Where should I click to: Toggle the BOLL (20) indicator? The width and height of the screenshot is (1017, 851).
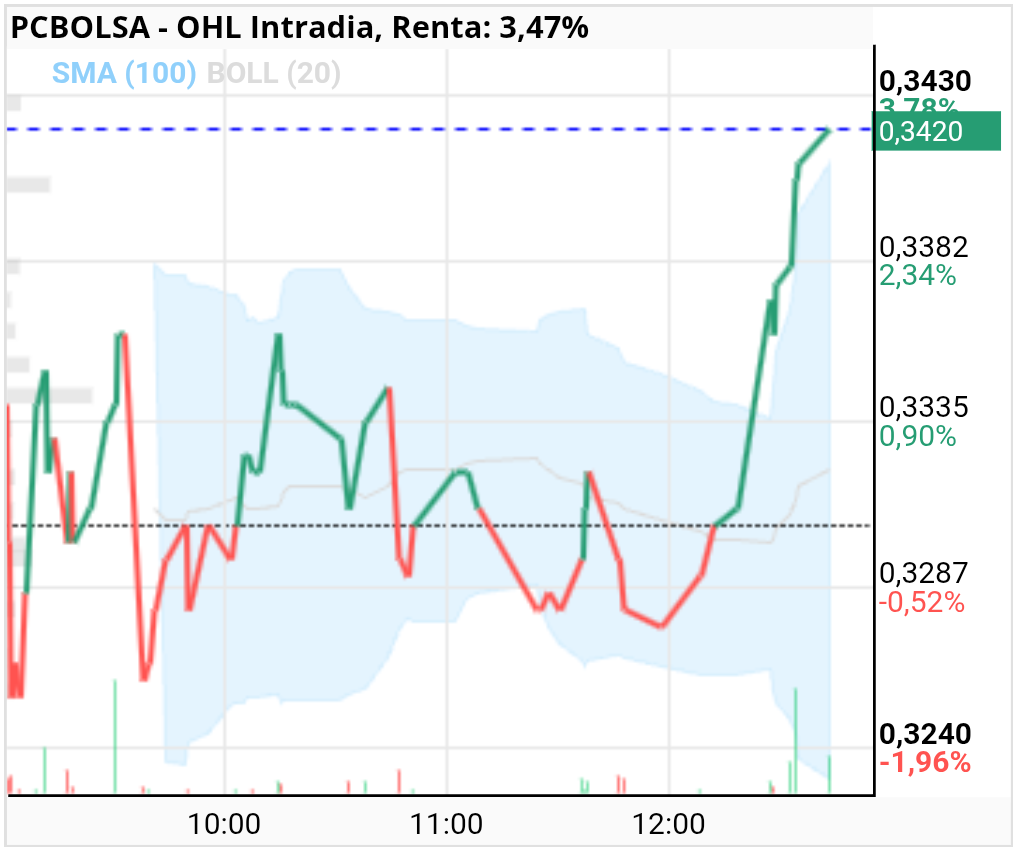[x=274, y=73]
